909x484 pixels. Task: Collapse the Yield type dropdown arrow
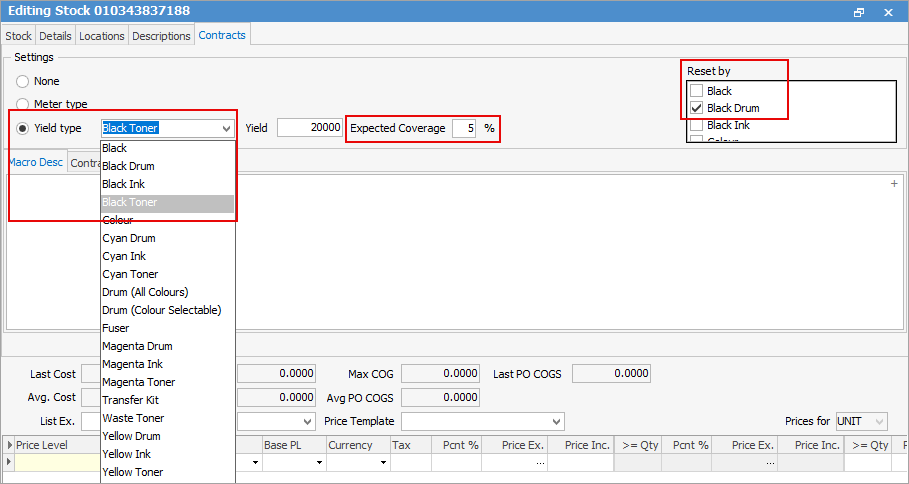(227, 129)
